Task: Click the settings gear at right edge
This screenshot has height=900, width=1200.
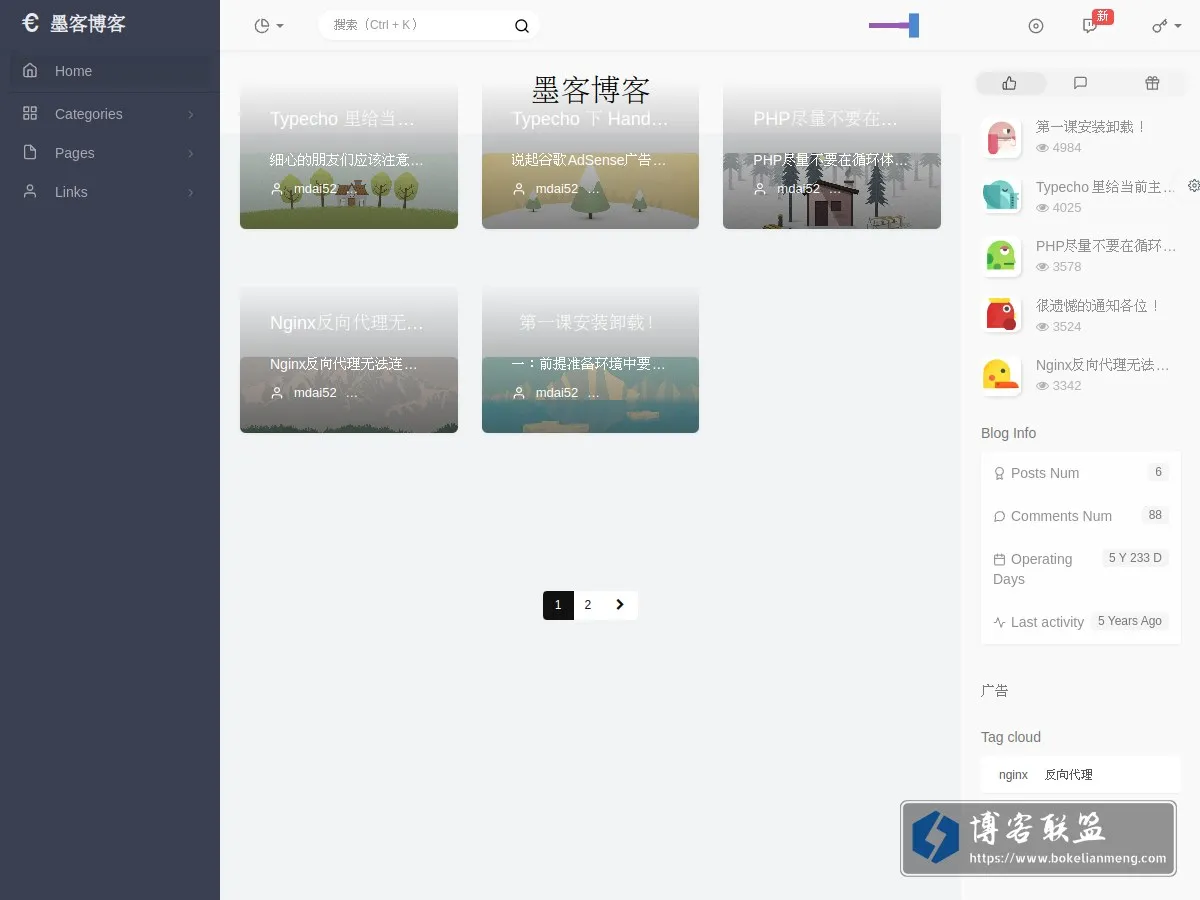Action: (x=1193, y=185)
